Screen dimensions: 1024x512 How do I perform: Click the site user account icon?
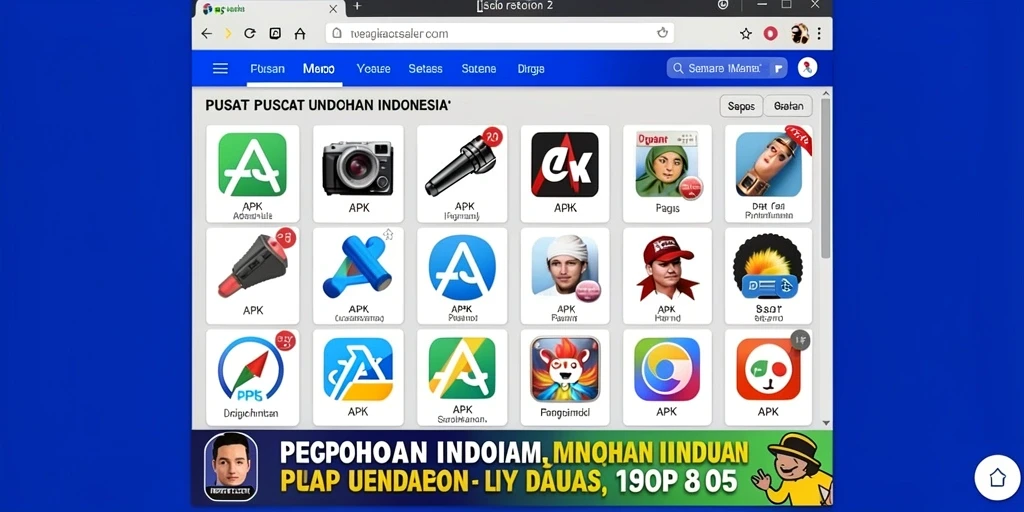[807, 68]
